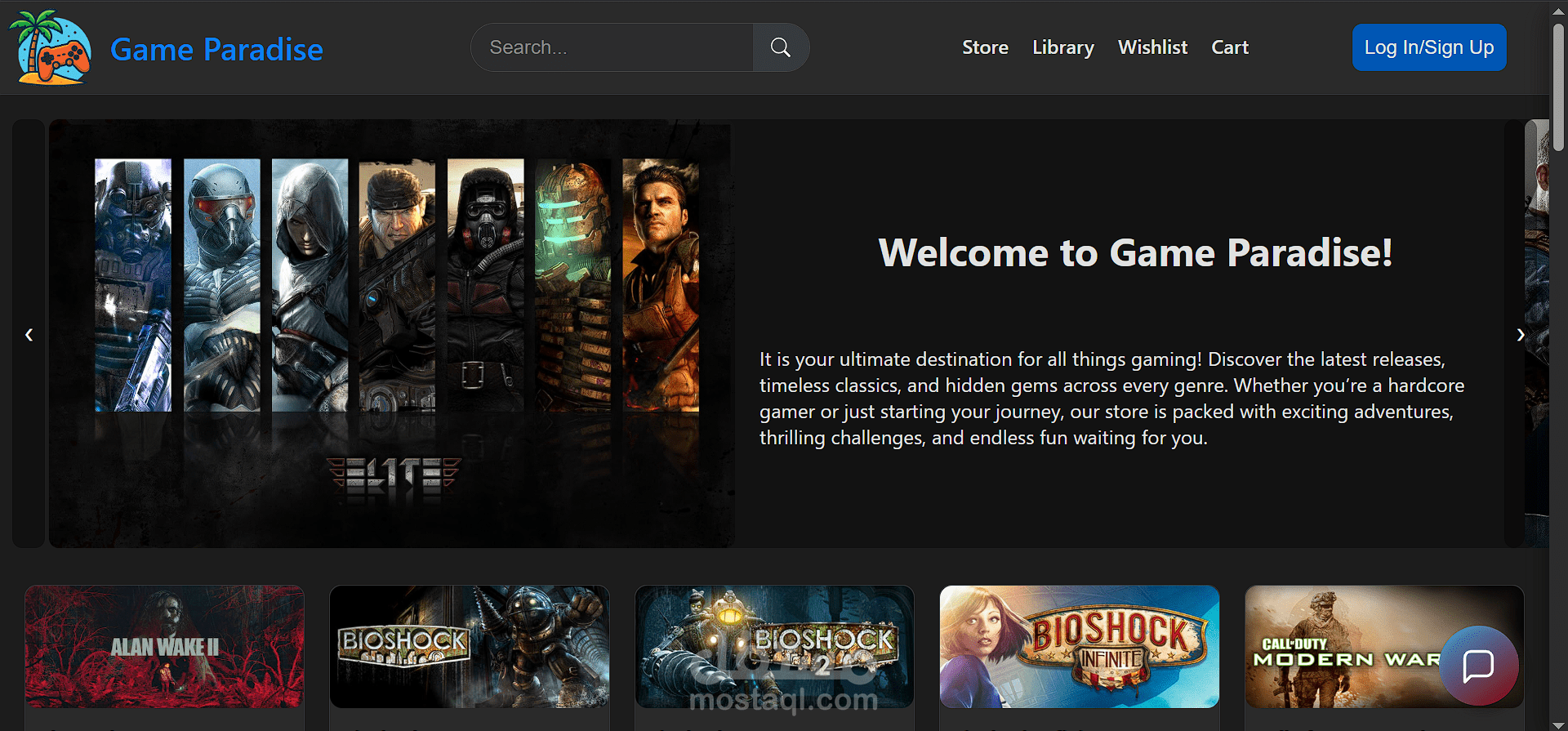The width and height of the screenshot is (1568, 731).
Task: Click the Game Paradise palm tree logo
Action: [x=50, y=47]
